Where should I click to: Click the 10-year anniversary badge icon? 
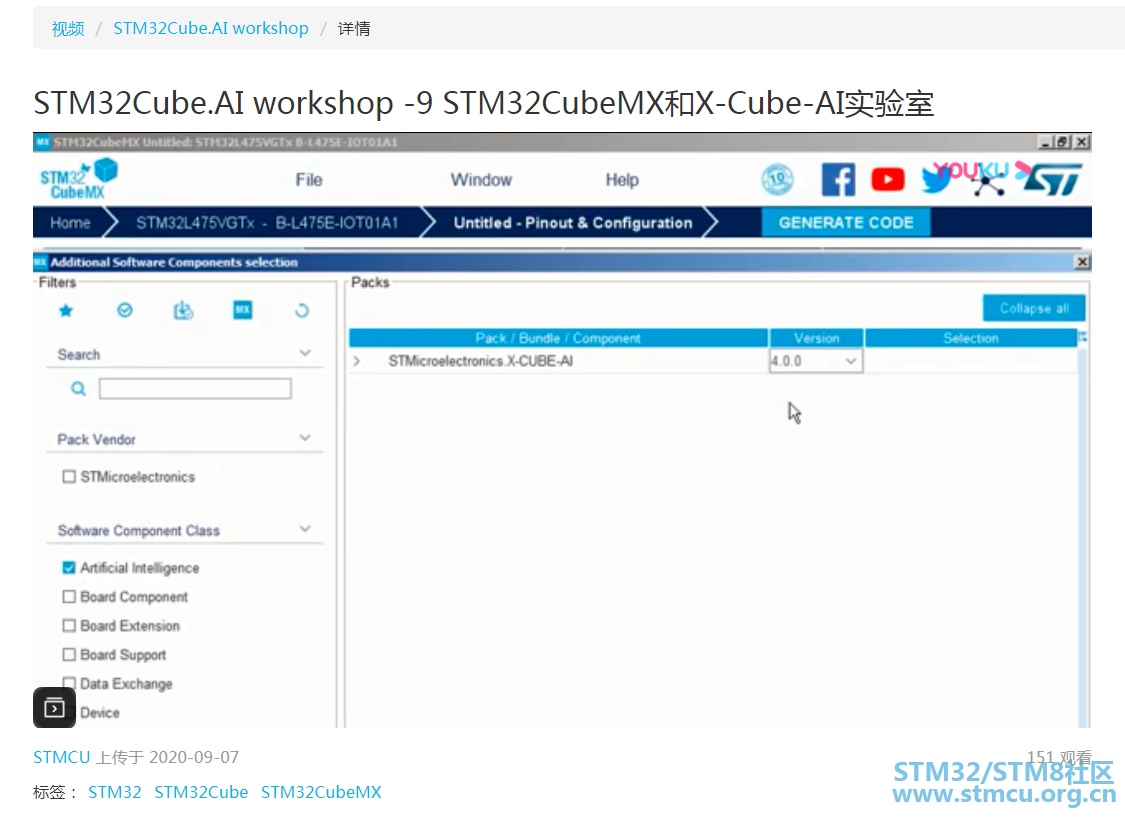pyautogui.click(x=778, y=179)
